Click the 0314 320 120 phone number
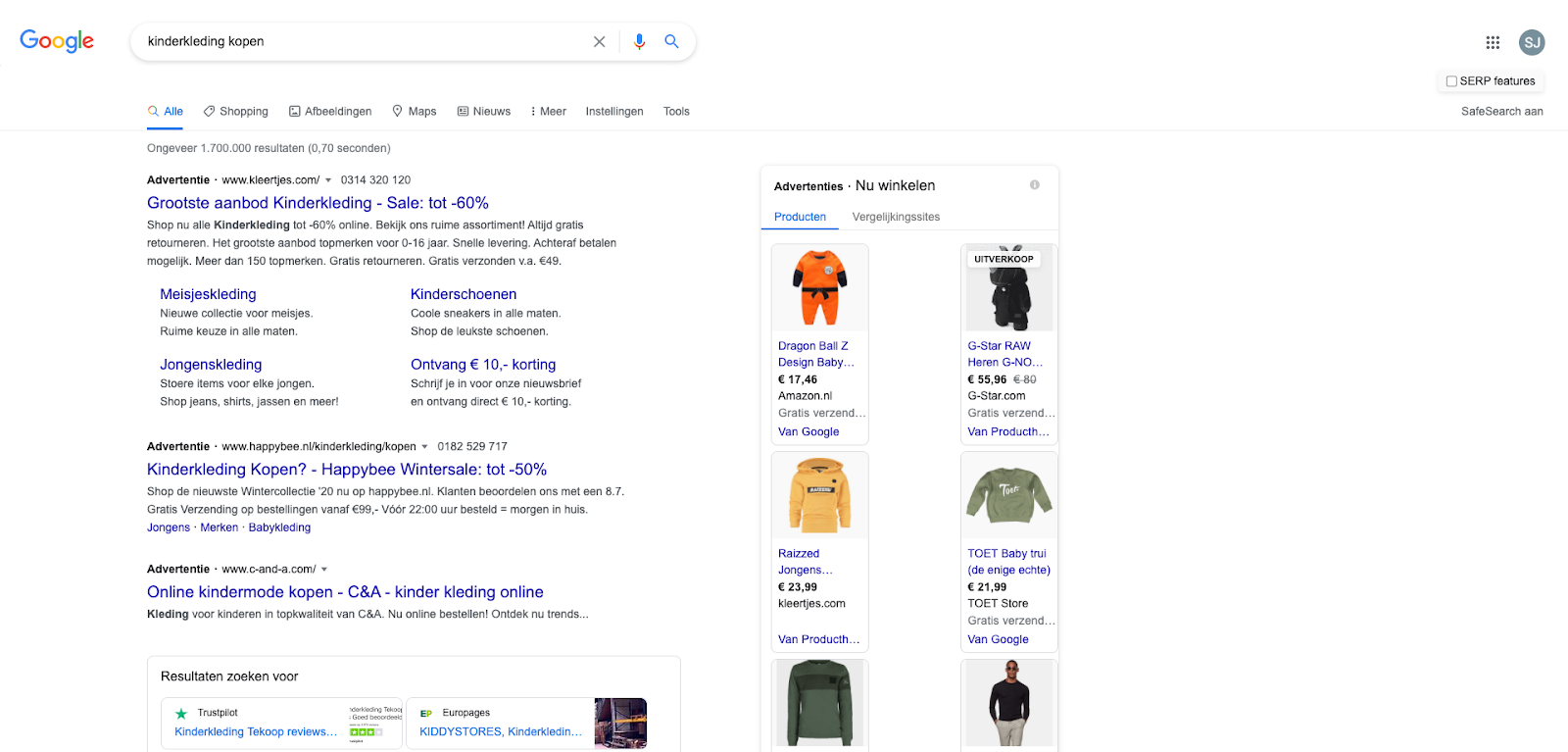The image size is (1568, 752). tap(375, 180)
